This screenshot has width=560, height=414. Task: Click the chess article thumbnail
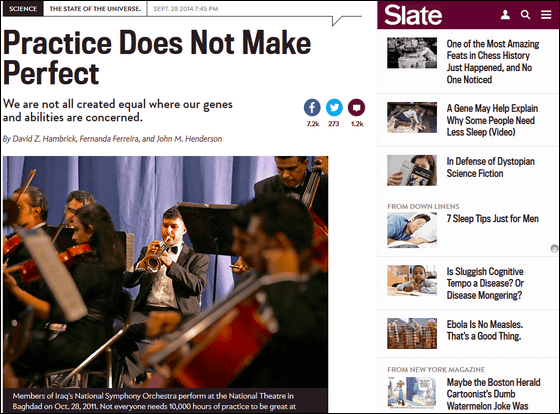pyautogui.click(x=412, y=53)
